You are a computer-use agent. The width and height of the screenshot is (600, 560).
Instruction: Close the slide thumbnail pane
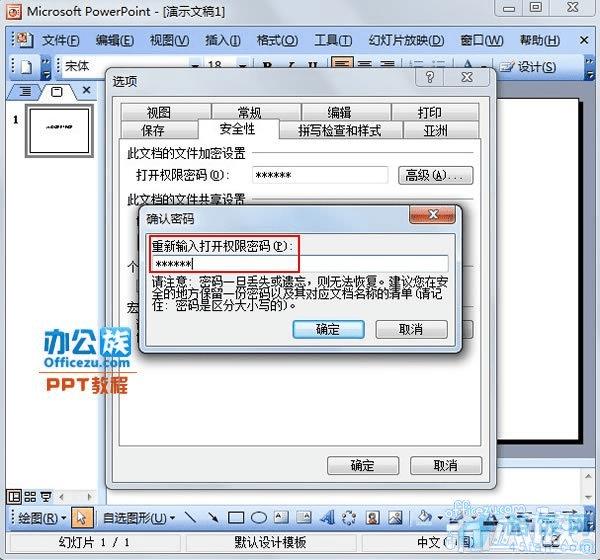[86, 90]
